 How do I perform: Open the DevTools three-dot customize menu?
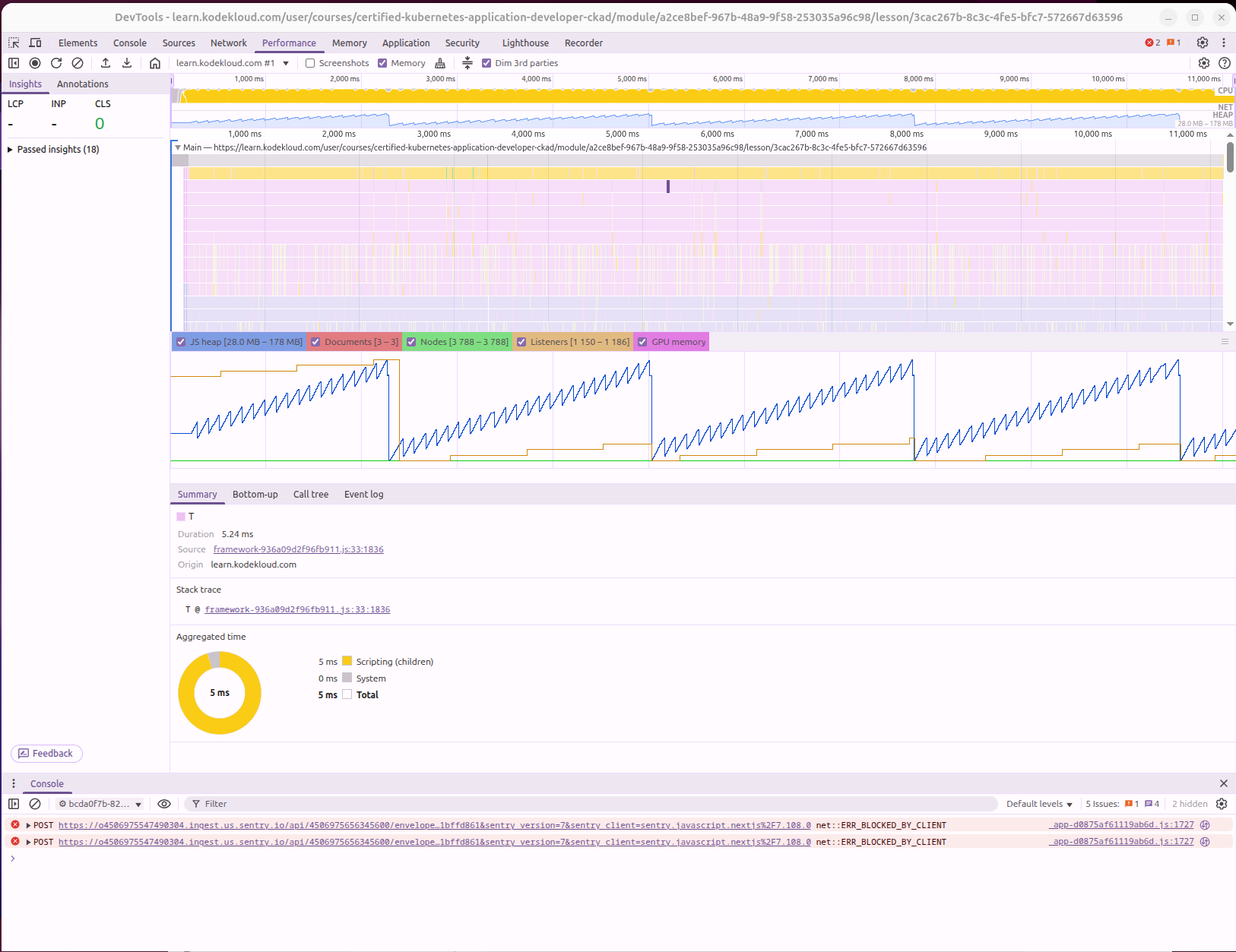(x=1224, y=43)
